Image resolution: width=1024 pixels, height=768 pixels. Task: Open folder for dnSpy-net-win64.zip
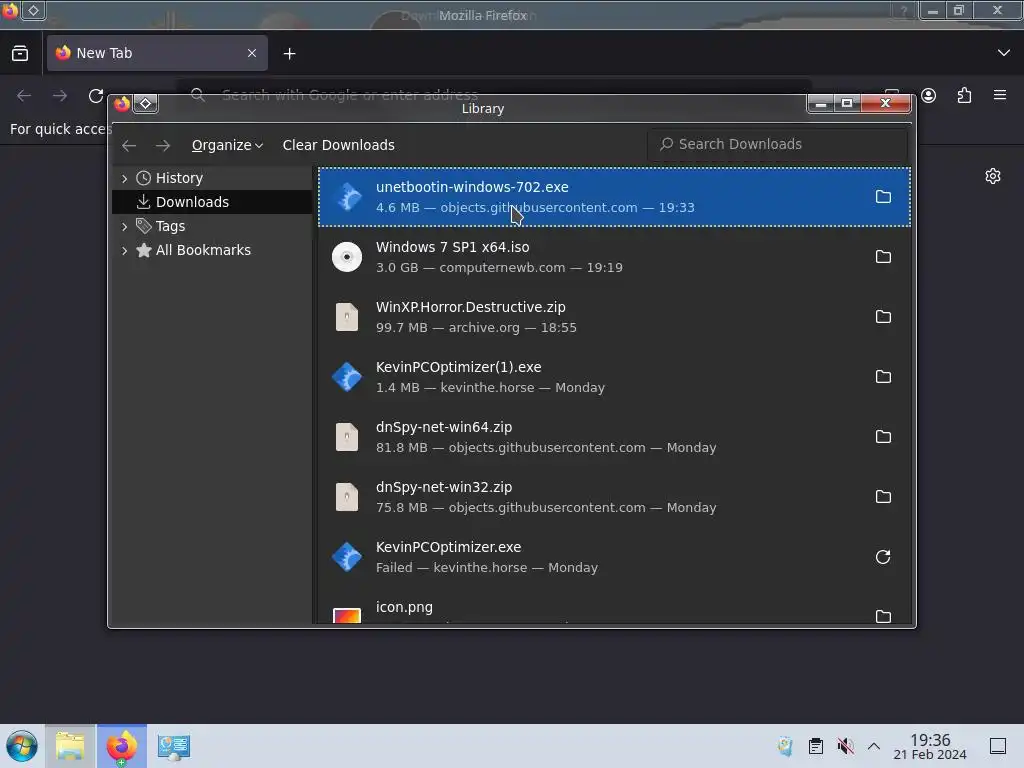pos(883,437)
